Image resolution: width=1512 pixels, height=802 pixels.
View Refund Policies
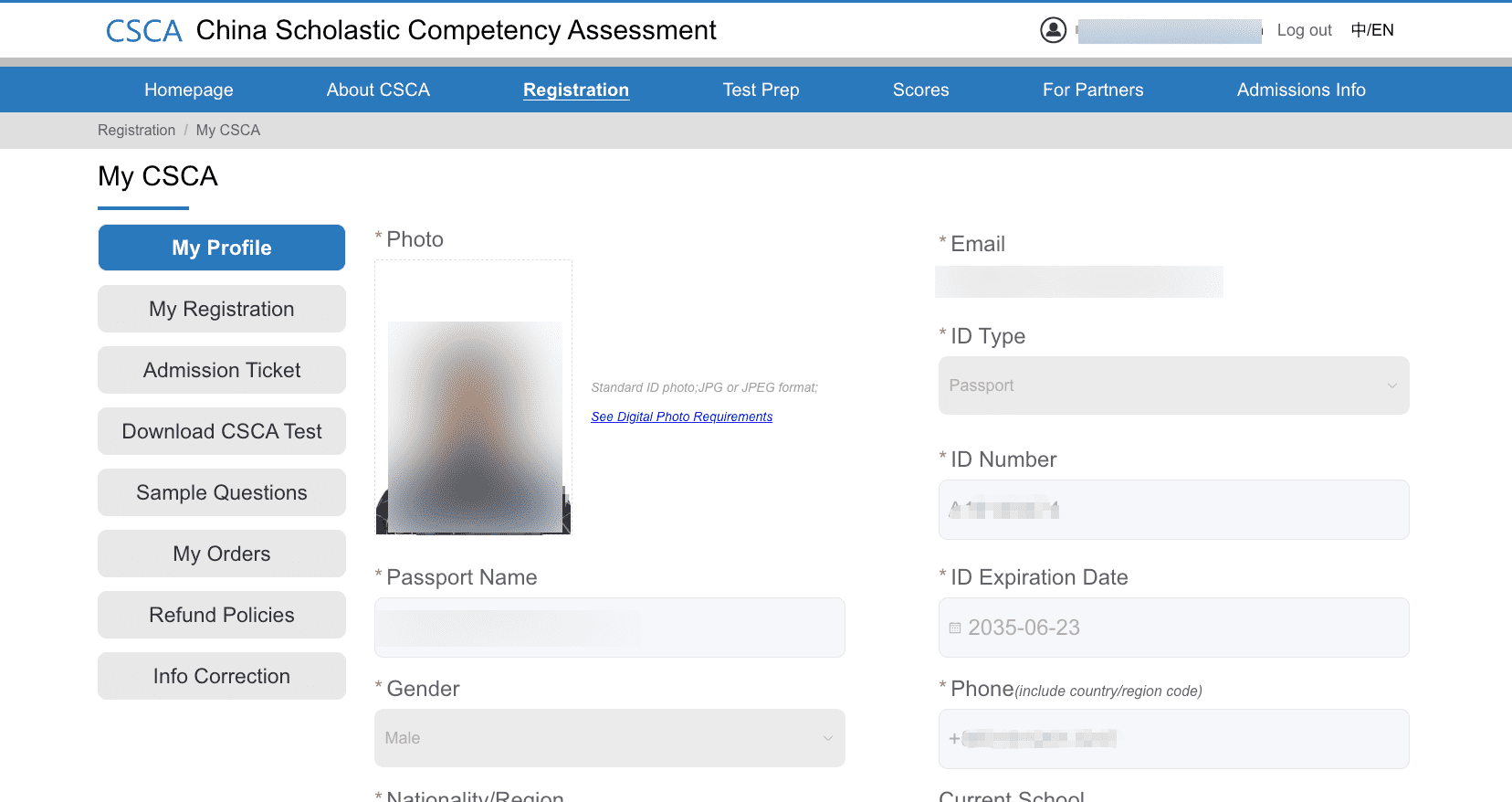222,615
